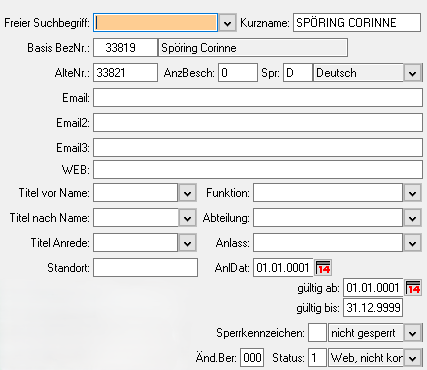Click into the Email2 field
This screenshot has height=370, width=427.
258,122
